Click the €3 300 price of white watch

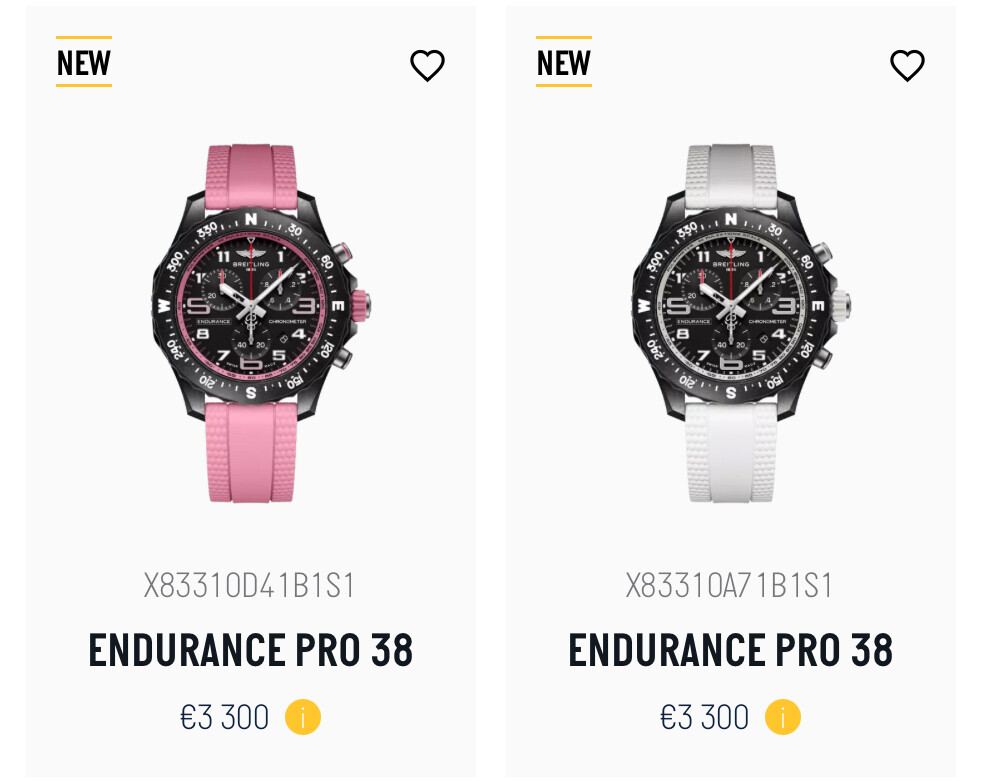(x=705, y=717)
